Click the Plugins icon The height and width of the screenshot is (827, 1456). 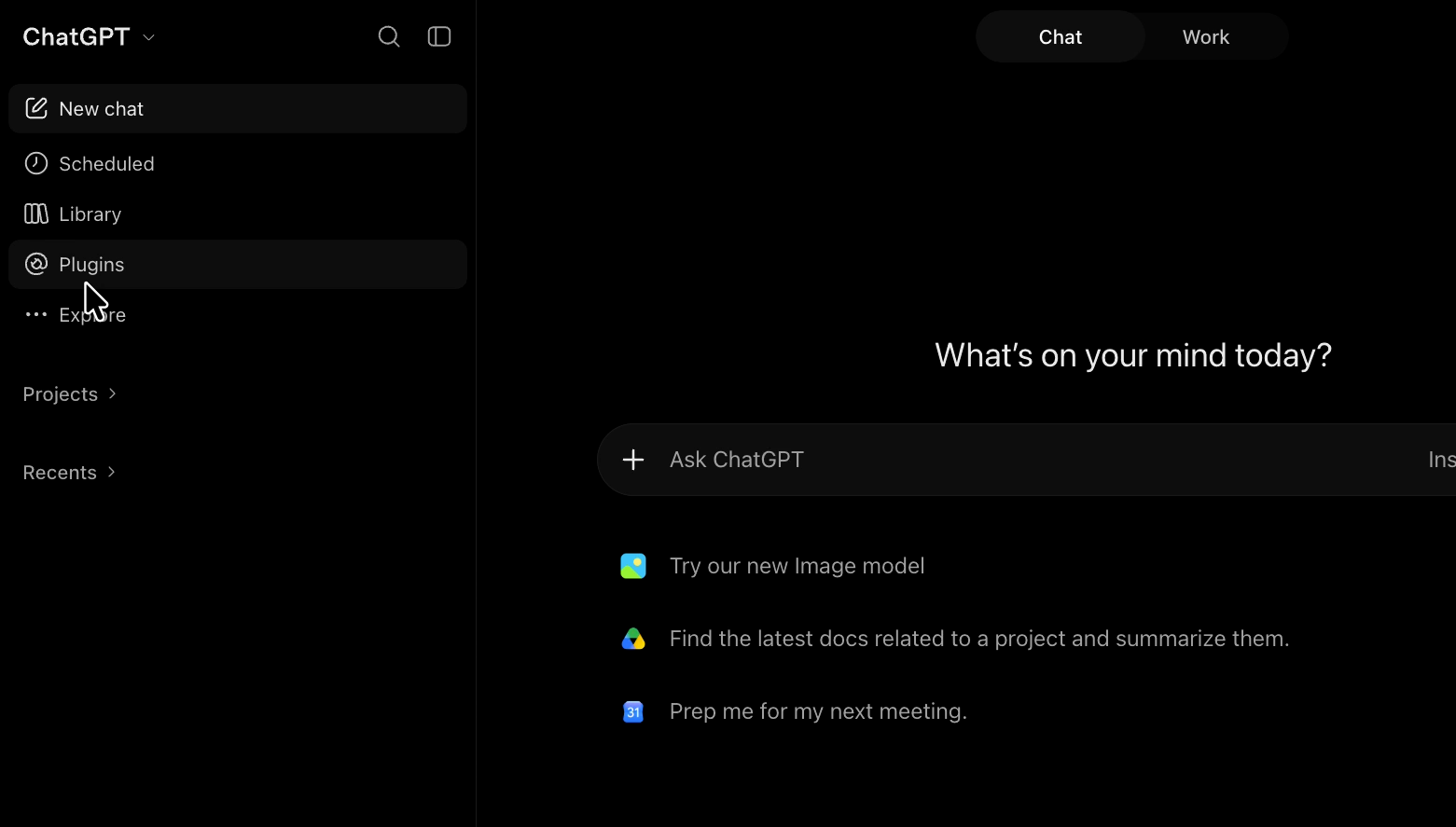click(x=36, y=264)
